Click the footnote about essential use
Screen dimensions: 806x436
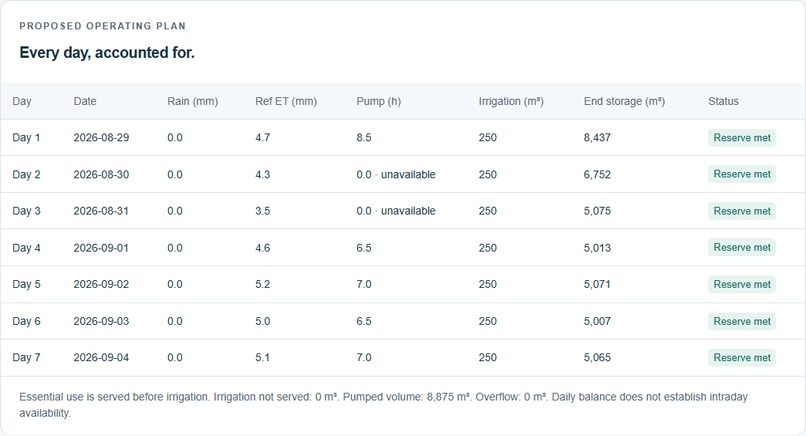tap(383, 405)
